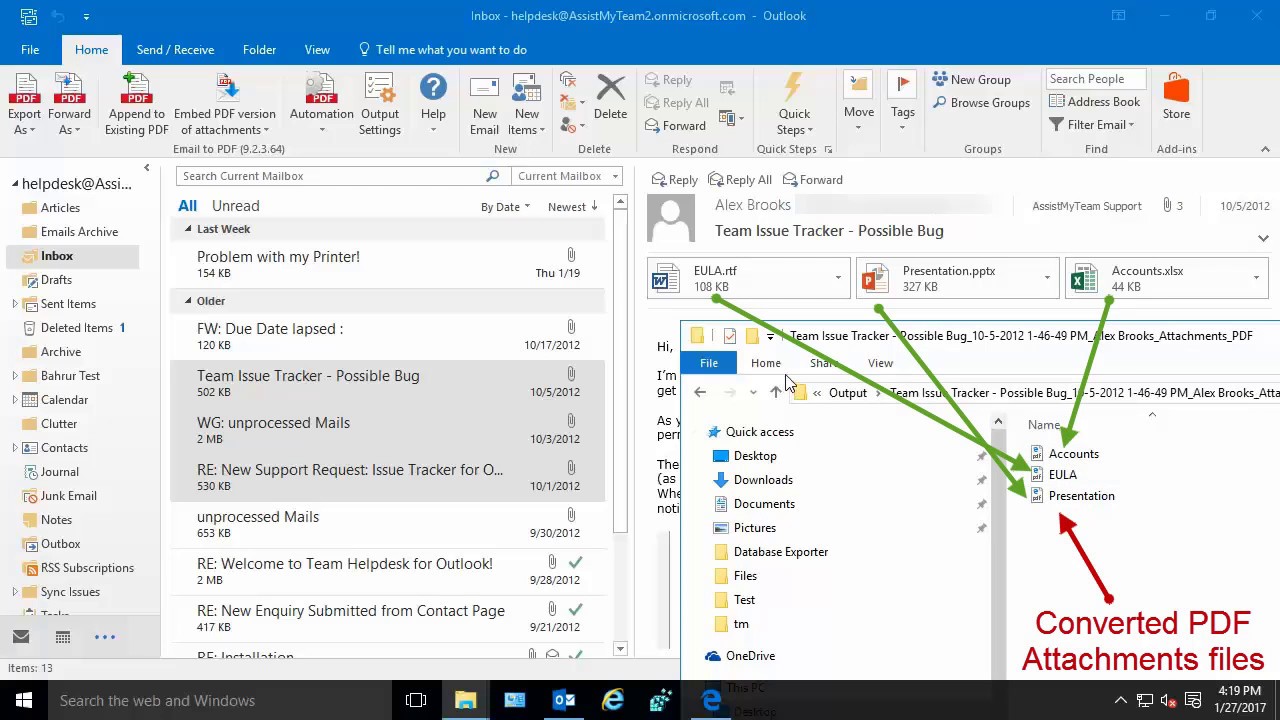This screenshot has width=1280, height=720.
Task: Open EULA.rtf attachment dropdown arrow
Action: 838,278
